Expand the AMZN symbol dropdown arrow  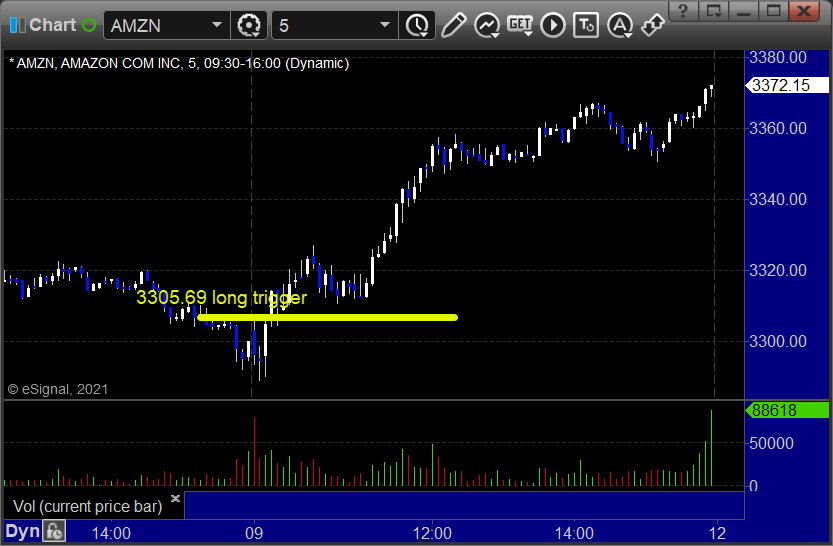click(x=217, y=25)
